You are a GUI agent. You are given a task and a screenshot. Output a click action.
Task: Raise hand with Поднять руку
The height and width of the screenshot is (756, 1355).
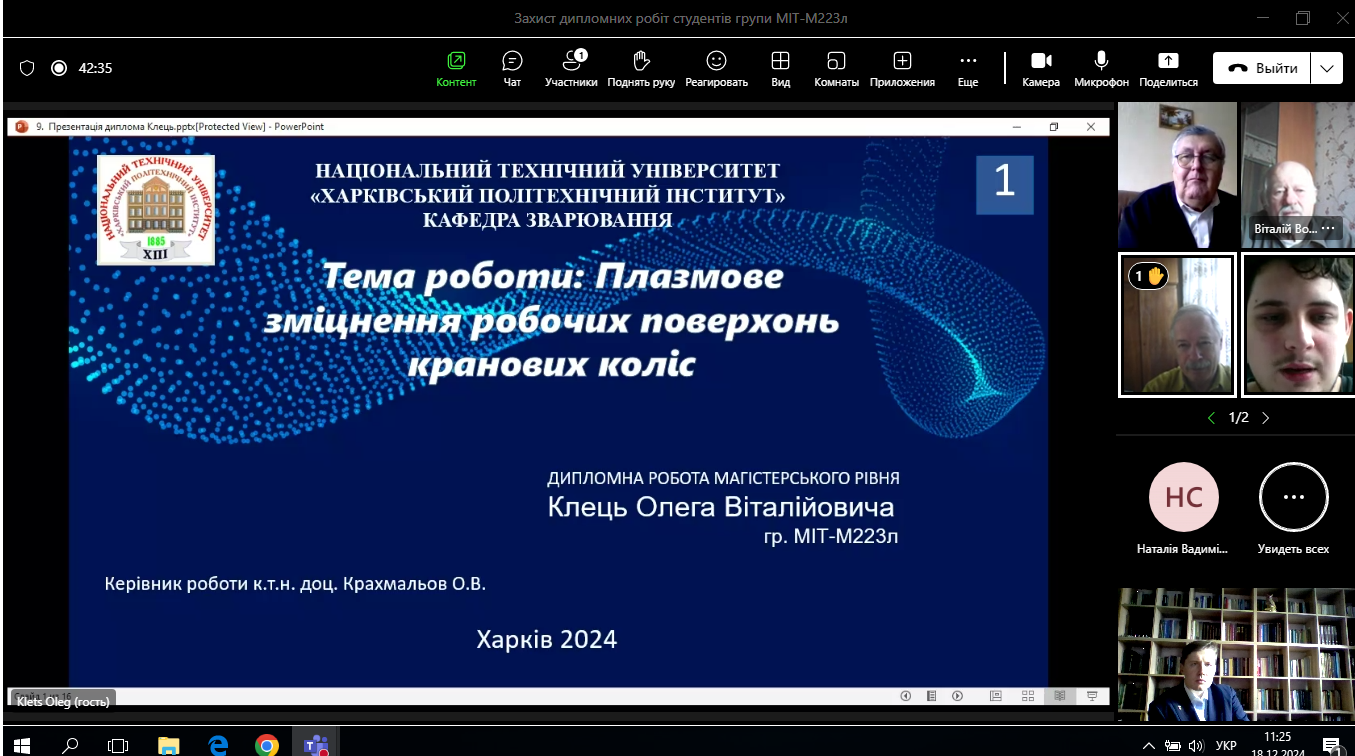pos(641,69)
